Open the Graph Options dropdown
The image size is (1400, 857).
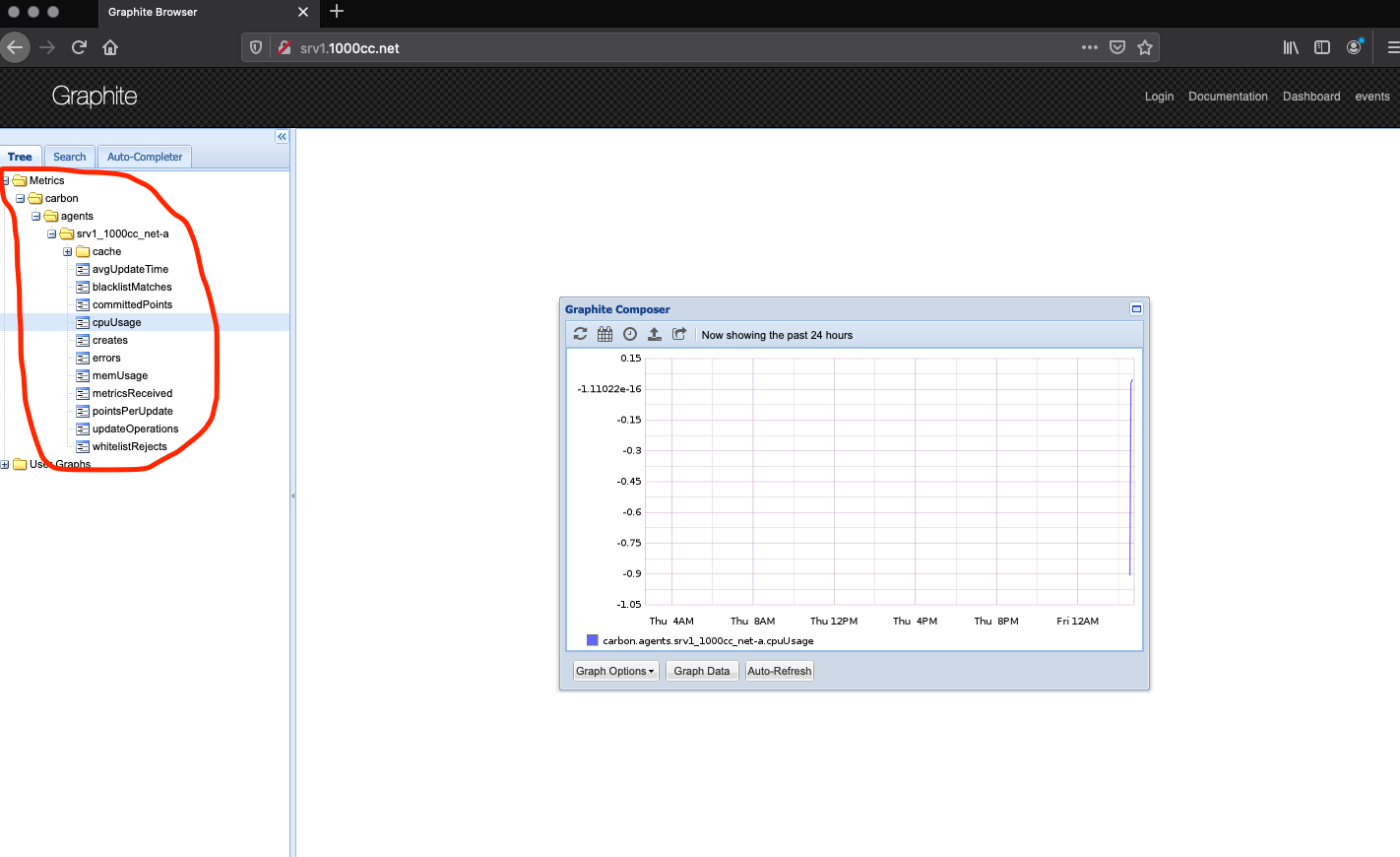pos(616,671)
